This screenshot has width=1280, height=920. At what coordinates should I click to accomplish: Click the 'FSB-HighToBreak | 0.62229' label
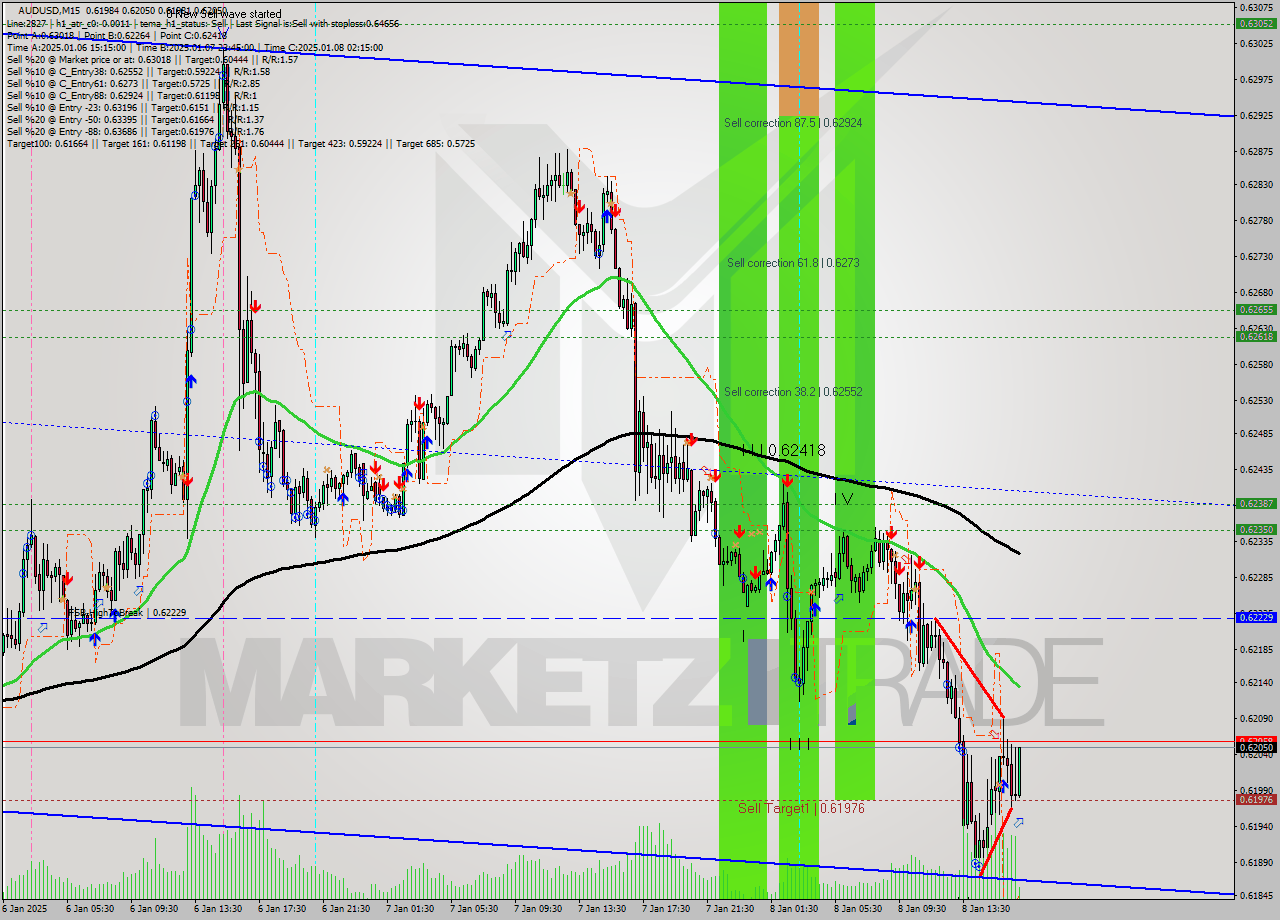pos(126,613)
